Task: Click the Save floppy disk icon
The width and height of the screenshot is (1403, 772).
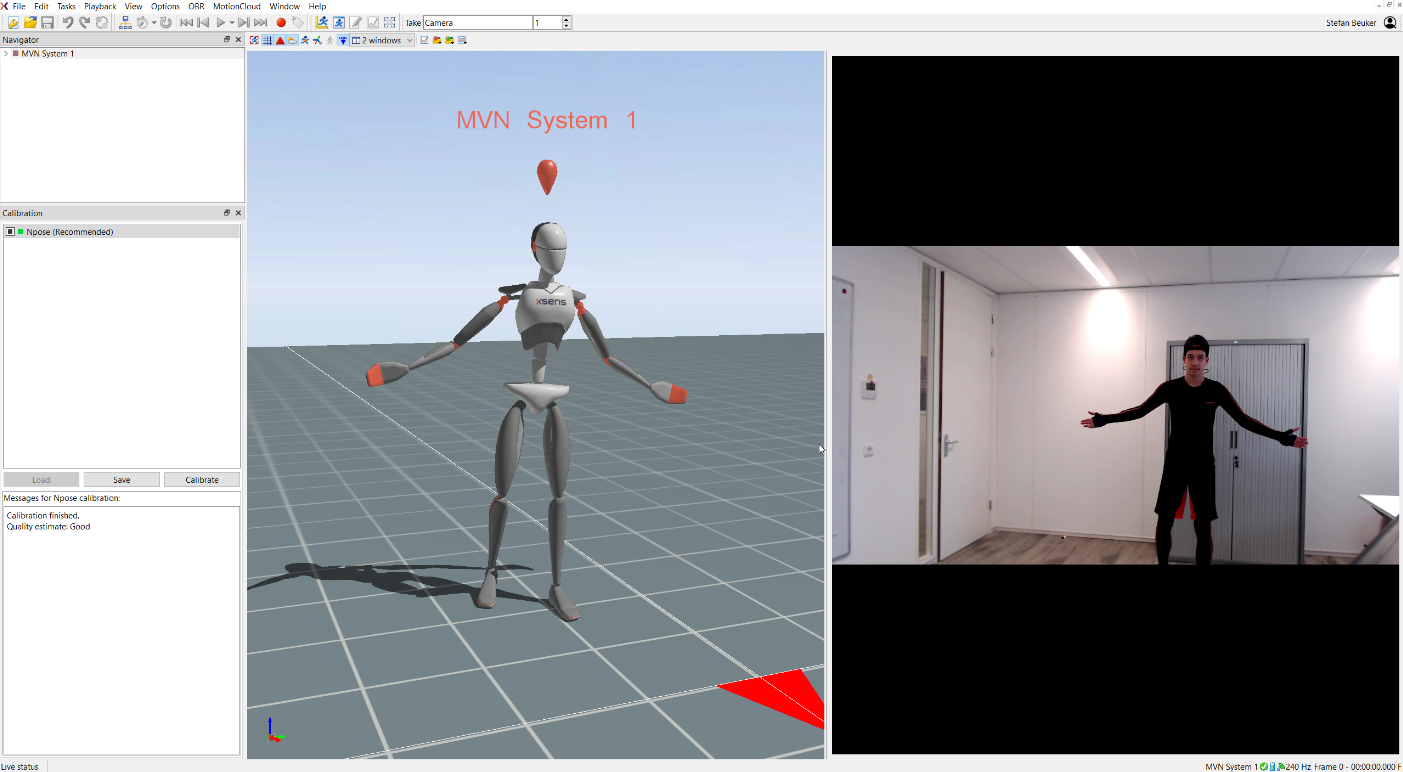Action: tap(47, 22)
